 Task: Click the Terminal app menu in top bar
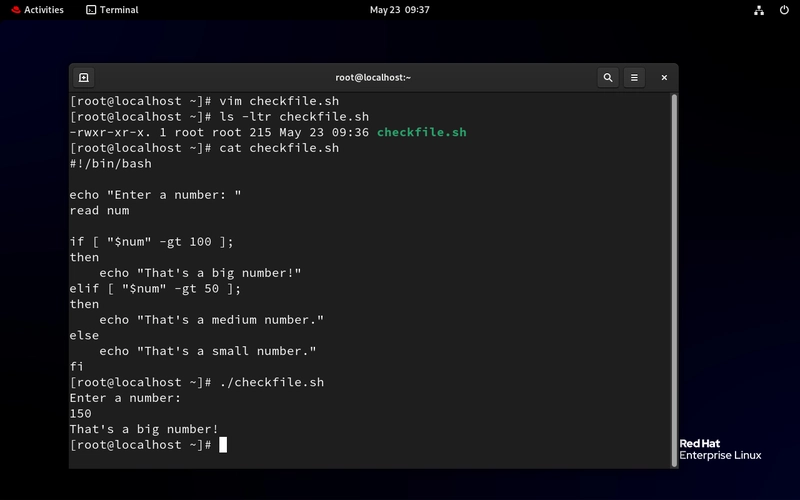coord(112,10)
